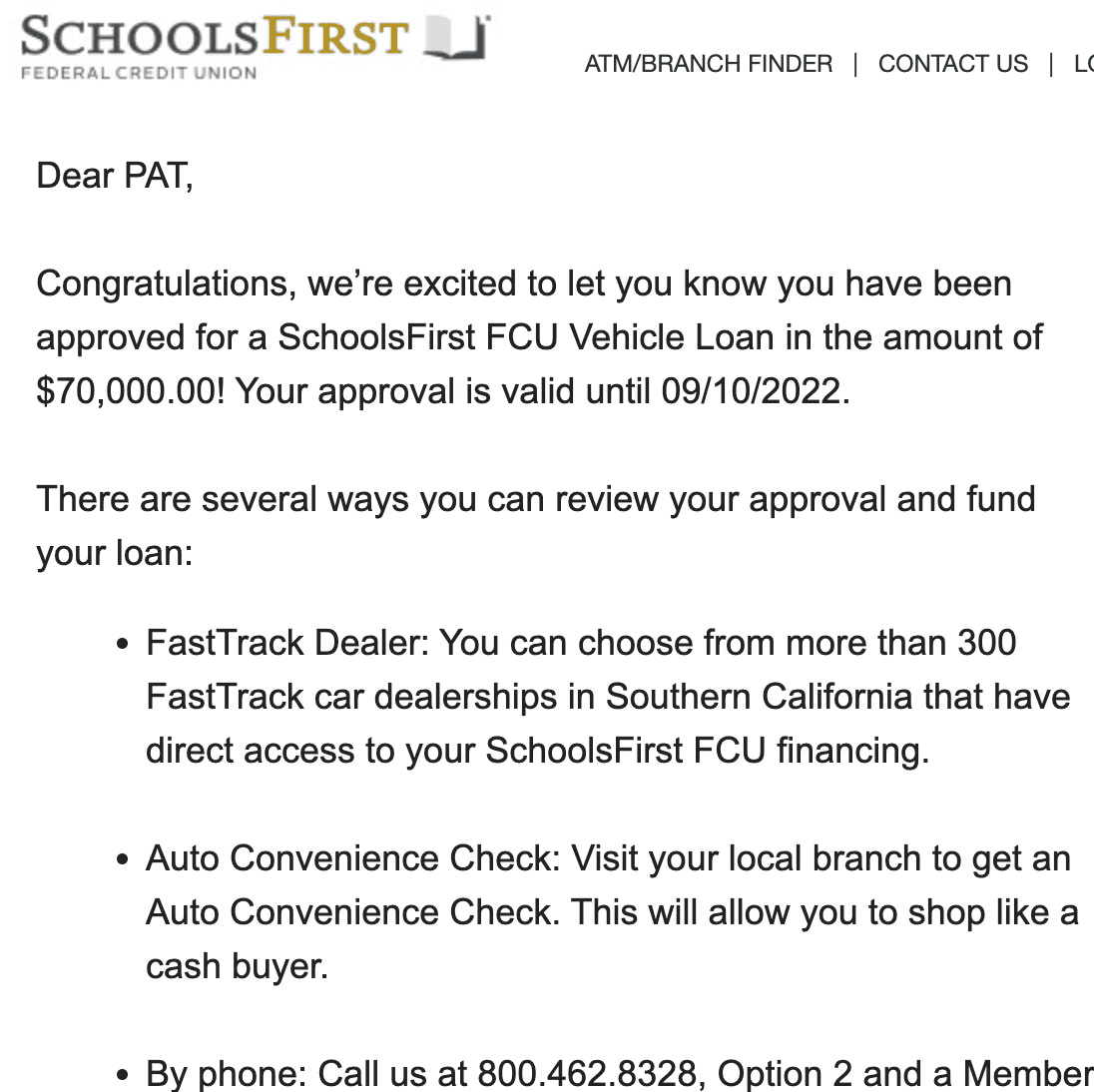The width and height of the screenshot is (1094, 1092).
Task: Click the $70,000.00 loan amount
Action: 126,391
